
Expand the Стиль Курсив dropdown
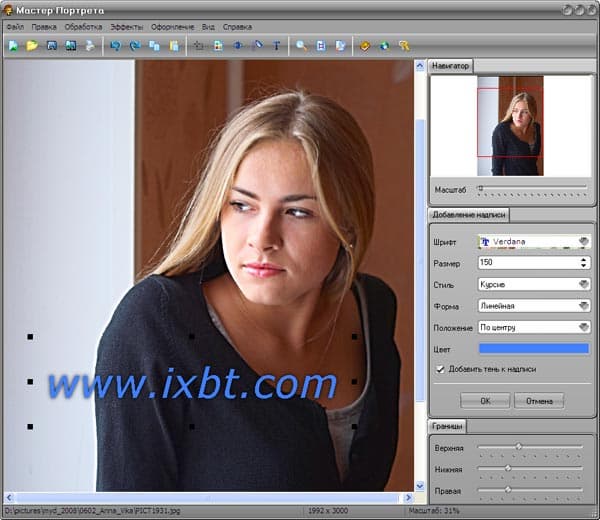583,284
